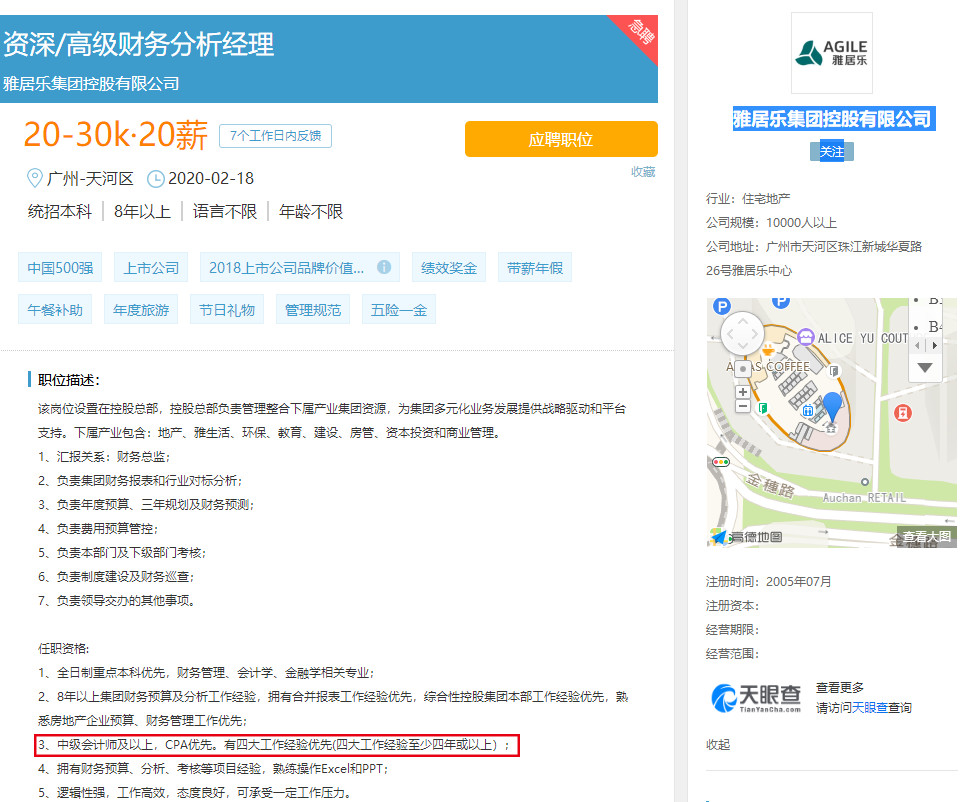Image resolution: width=976 pixels, height=802 pixels.
Task: Click the traffic light toggle on map
Action: click(x=721, y=462)
